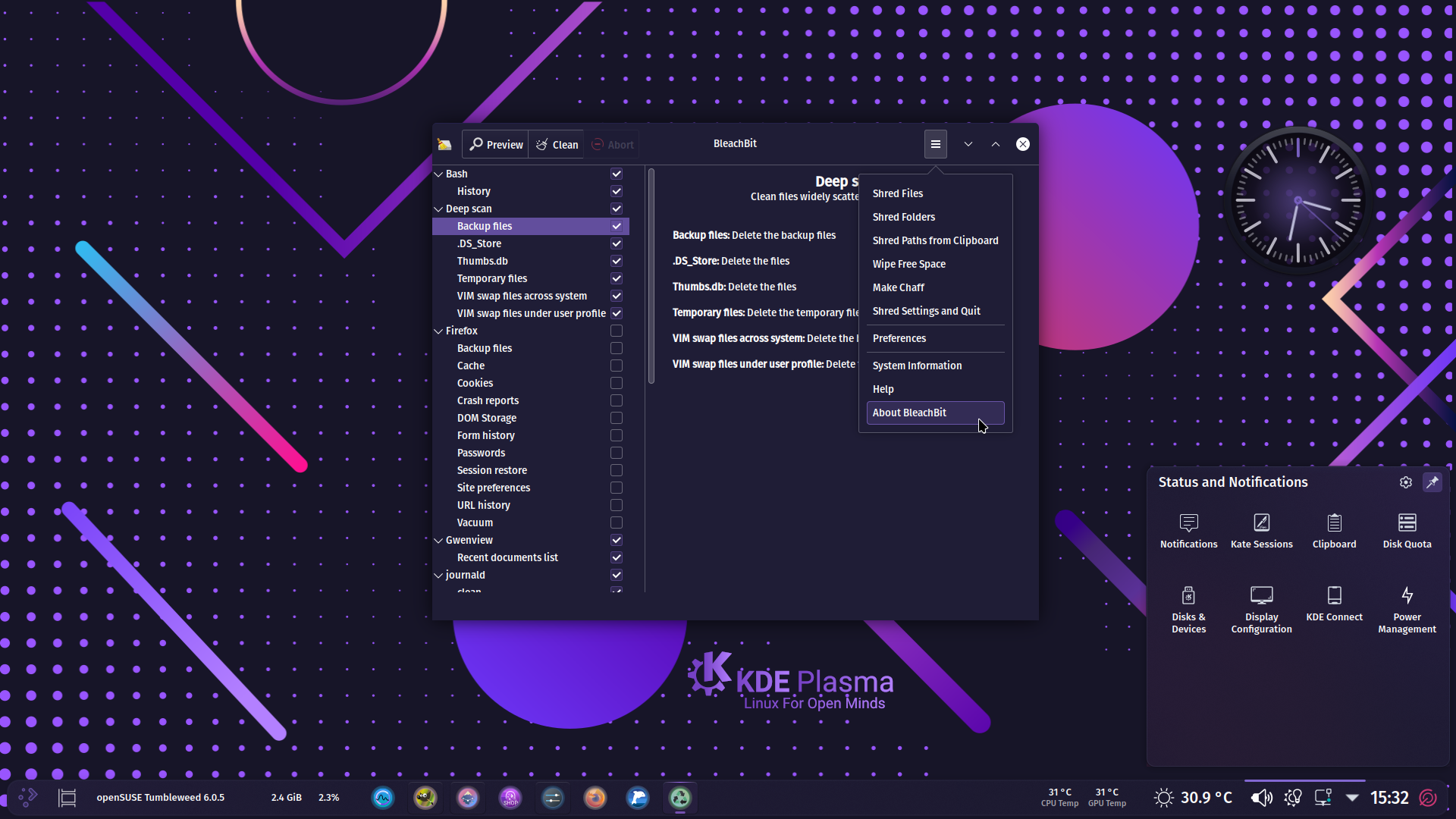Click the desktop analog clock widget
Image resolution: width=1456 pixels, height=819 pixels.
pyautogui.click(x=1298, y=201)
